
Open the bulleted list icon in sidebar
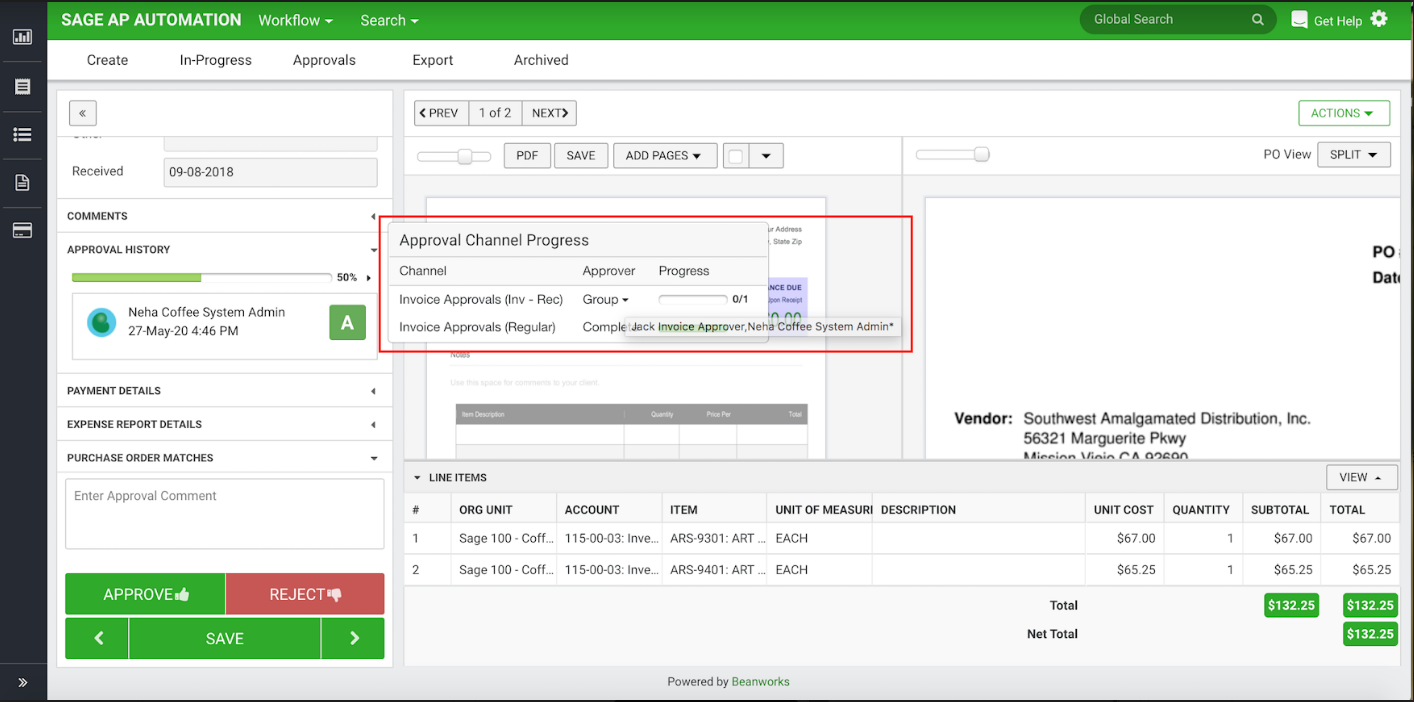click(22, 135)
